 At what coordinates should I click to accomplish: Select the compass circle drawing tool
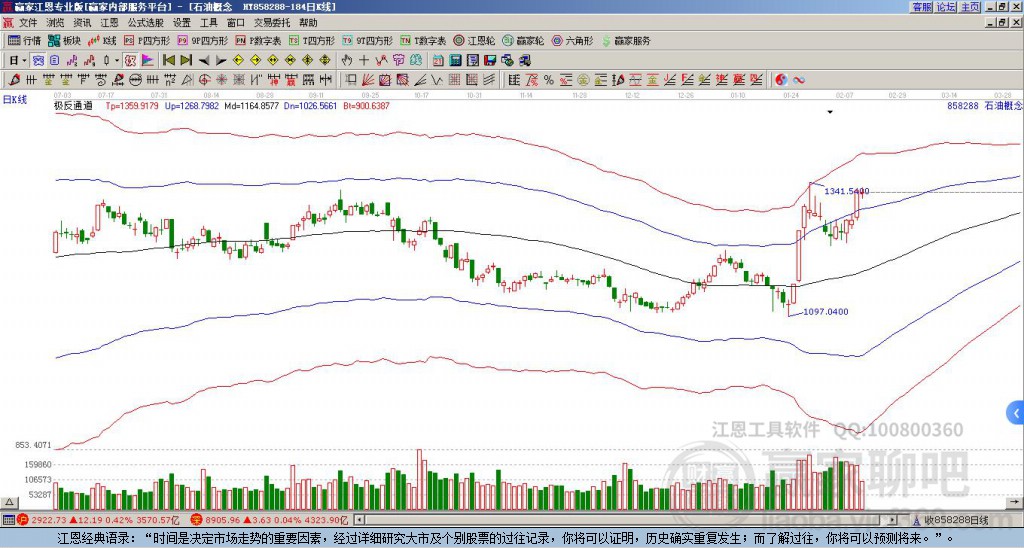click(x=135, y=80)
